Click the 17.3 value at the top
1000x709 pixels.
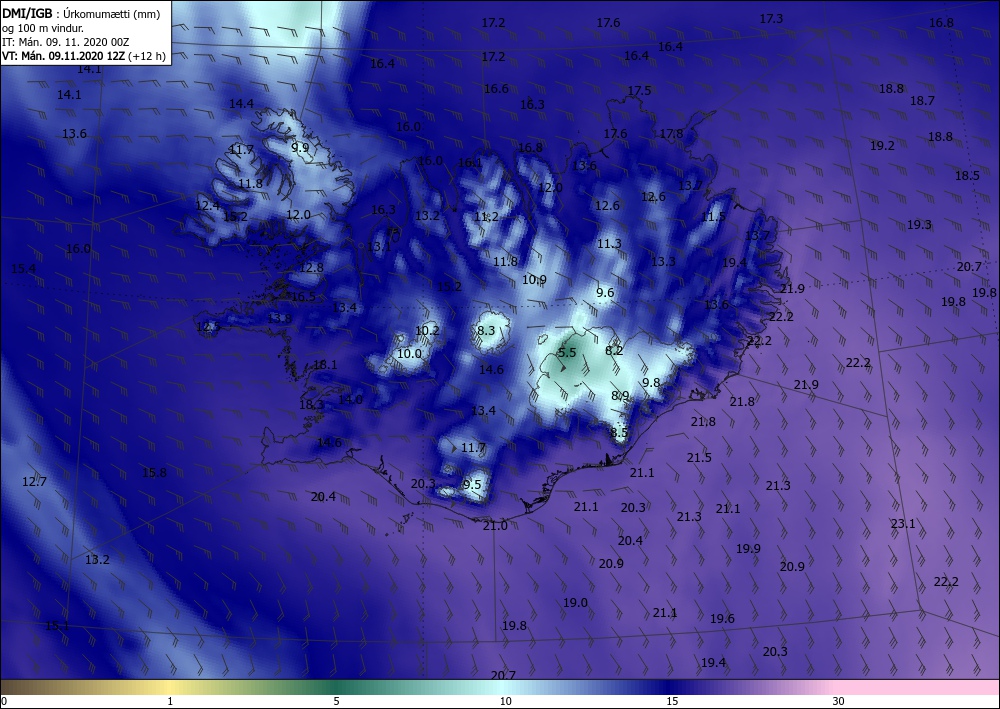tap(771, 18)
